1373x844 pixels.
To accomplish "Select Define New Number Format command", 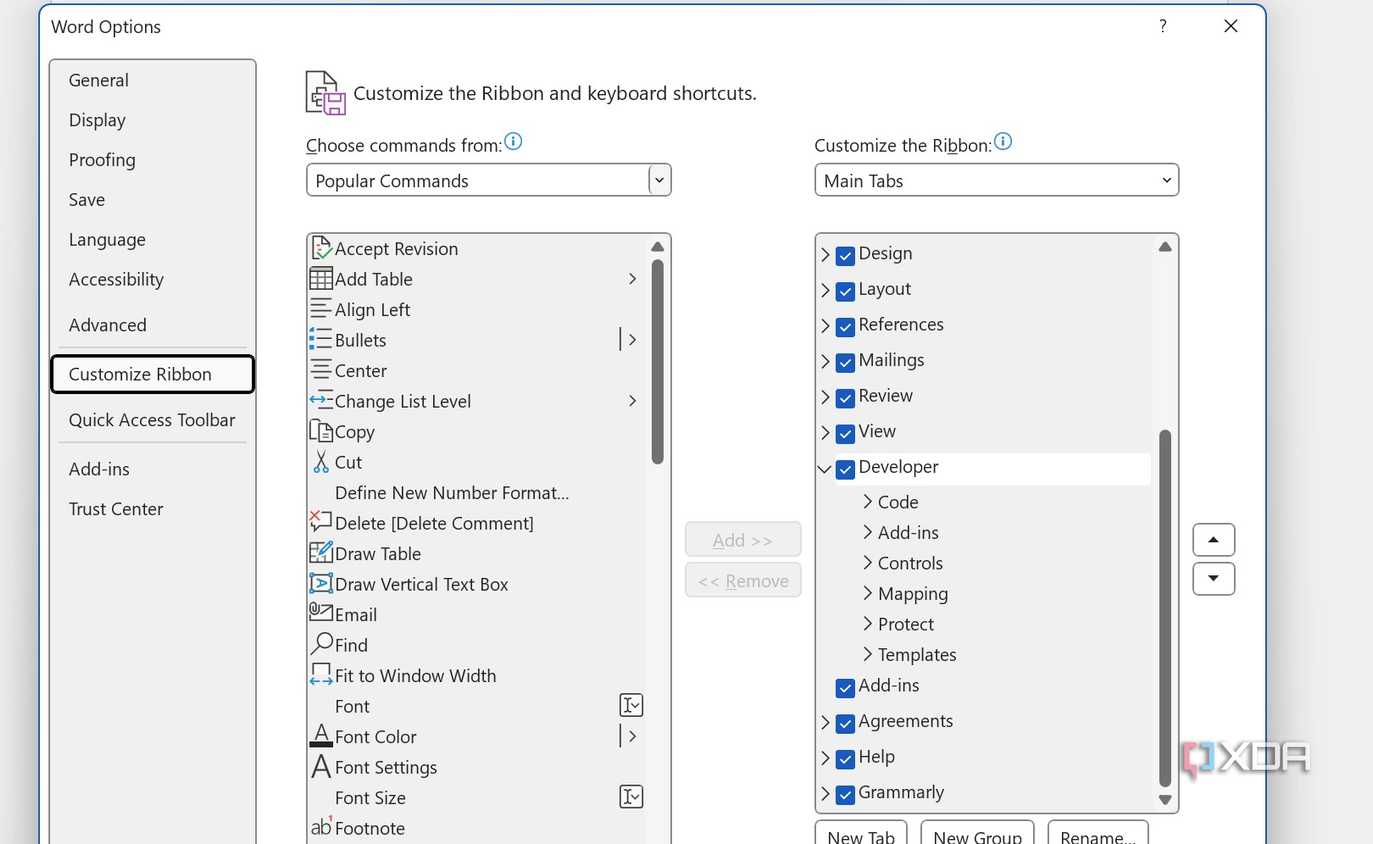I will pos(452,492).
